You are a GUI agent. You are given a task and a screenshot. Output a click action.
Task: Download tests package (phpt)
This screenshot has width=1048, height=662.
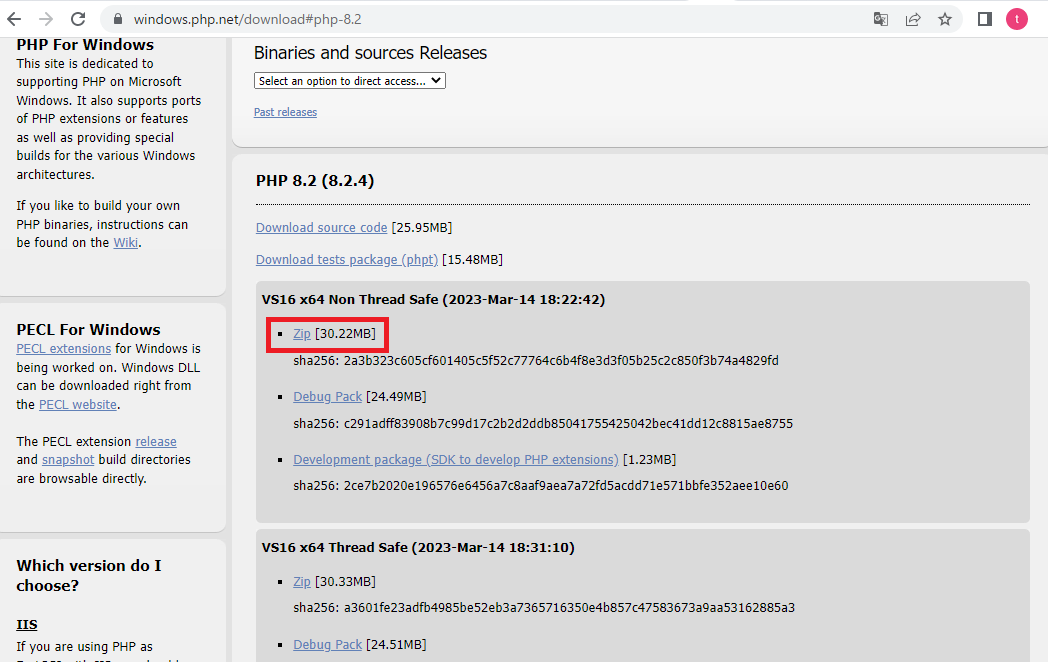click(347, 259)
